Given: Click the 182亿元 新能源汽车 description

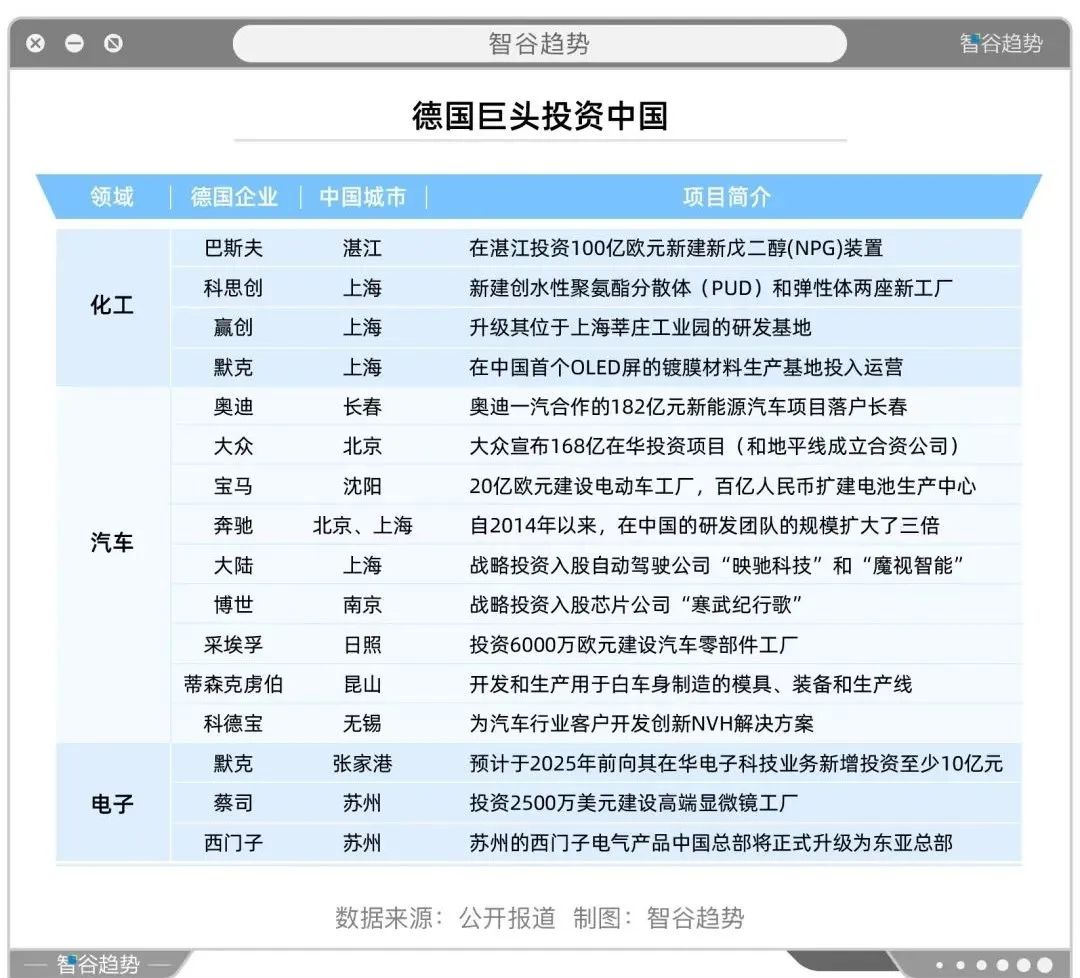Looking at the screenshot, I should pyautogui.click(x=688, y=406).
